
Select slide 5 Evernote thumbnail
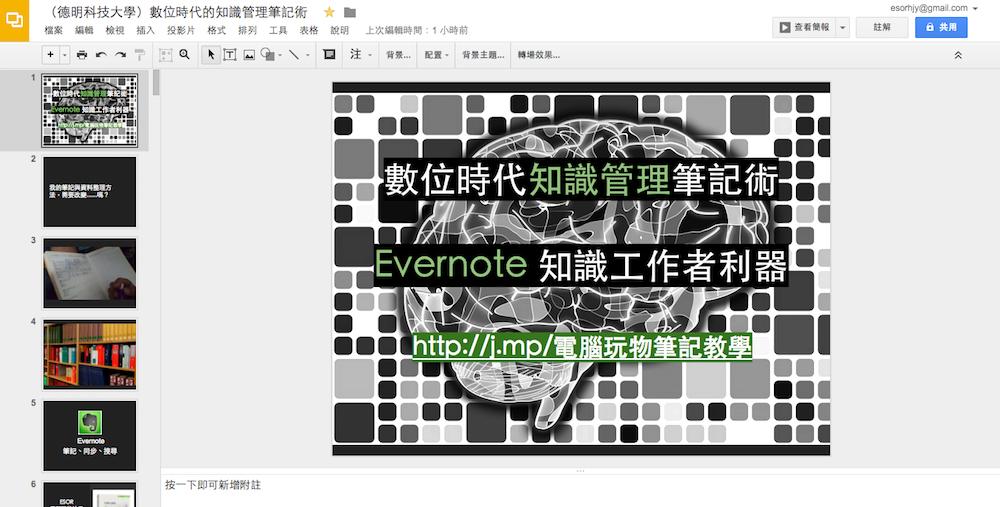90,436
